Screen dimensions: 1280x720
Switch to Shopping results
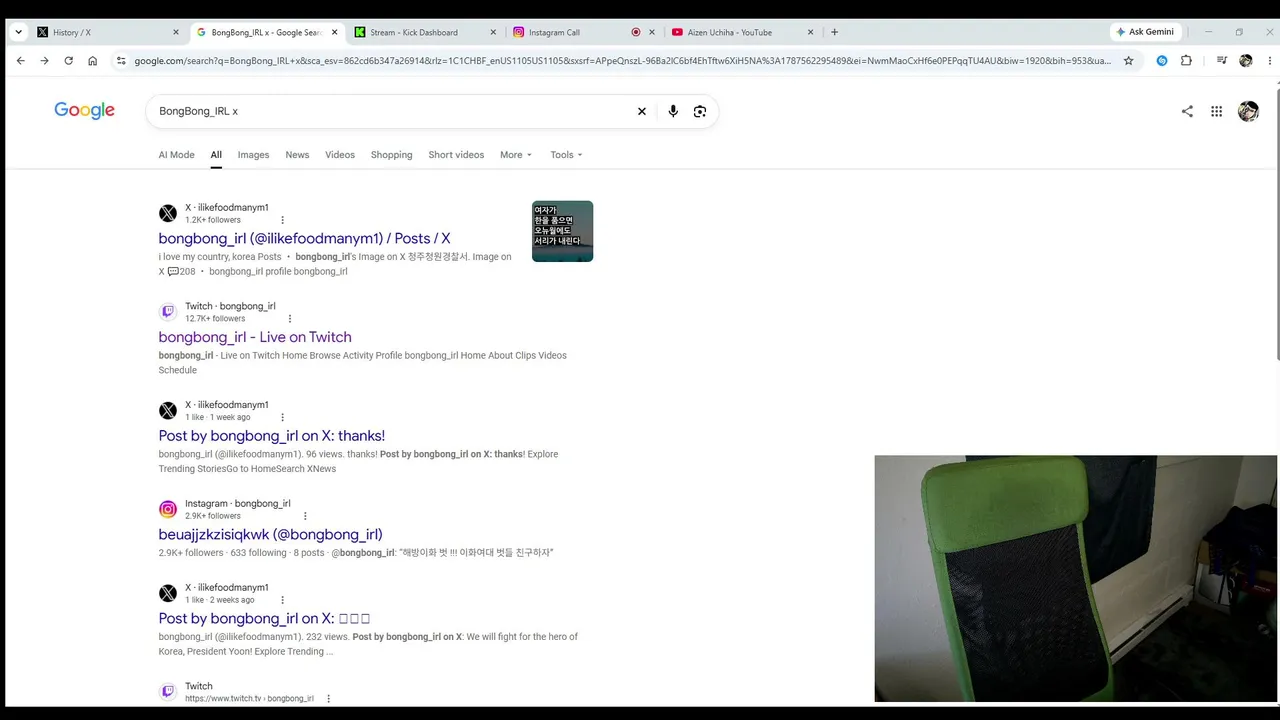392,155
